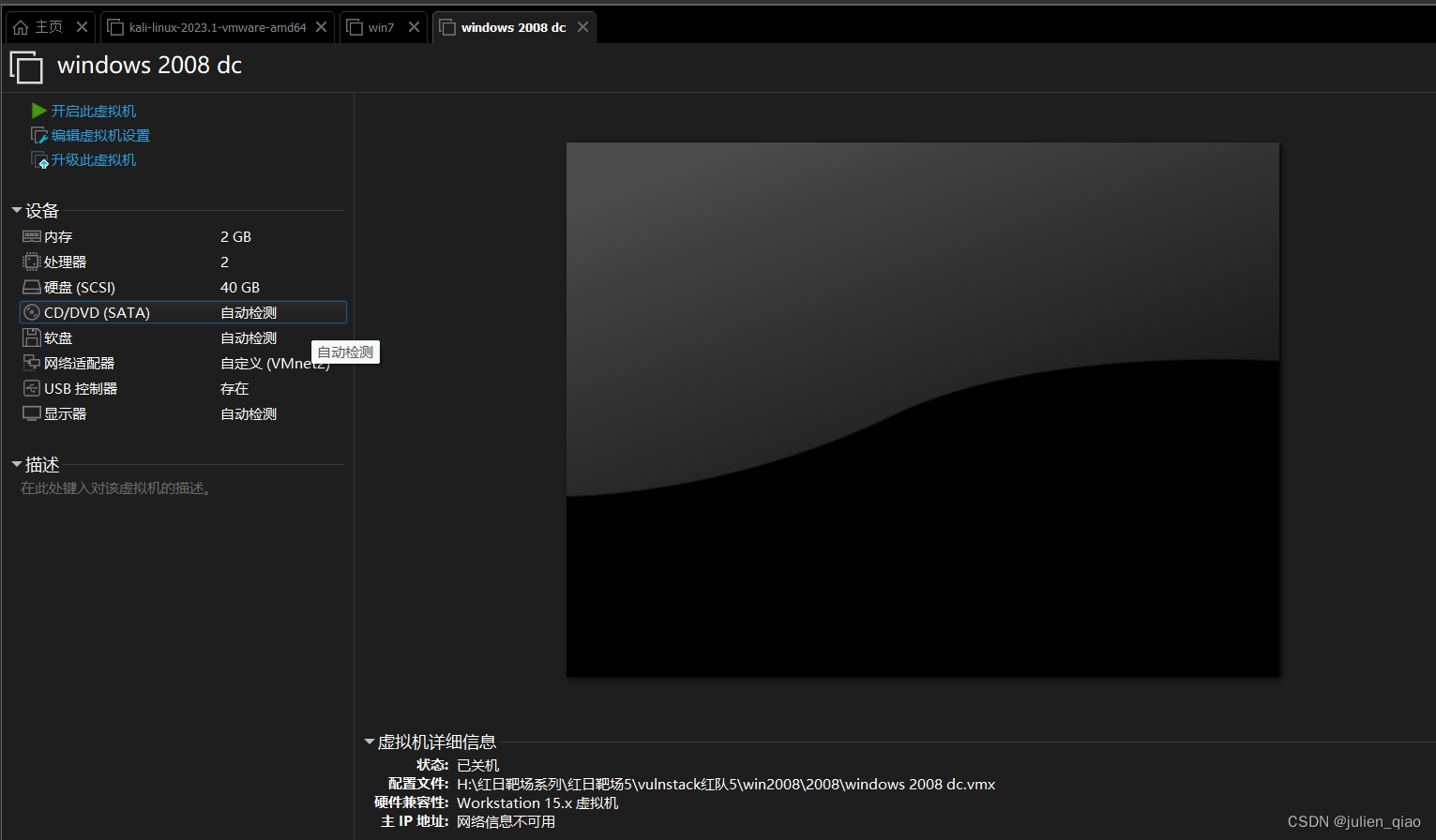
Task: Click 升级此虚拟机 link
Action: click(94, 160)
